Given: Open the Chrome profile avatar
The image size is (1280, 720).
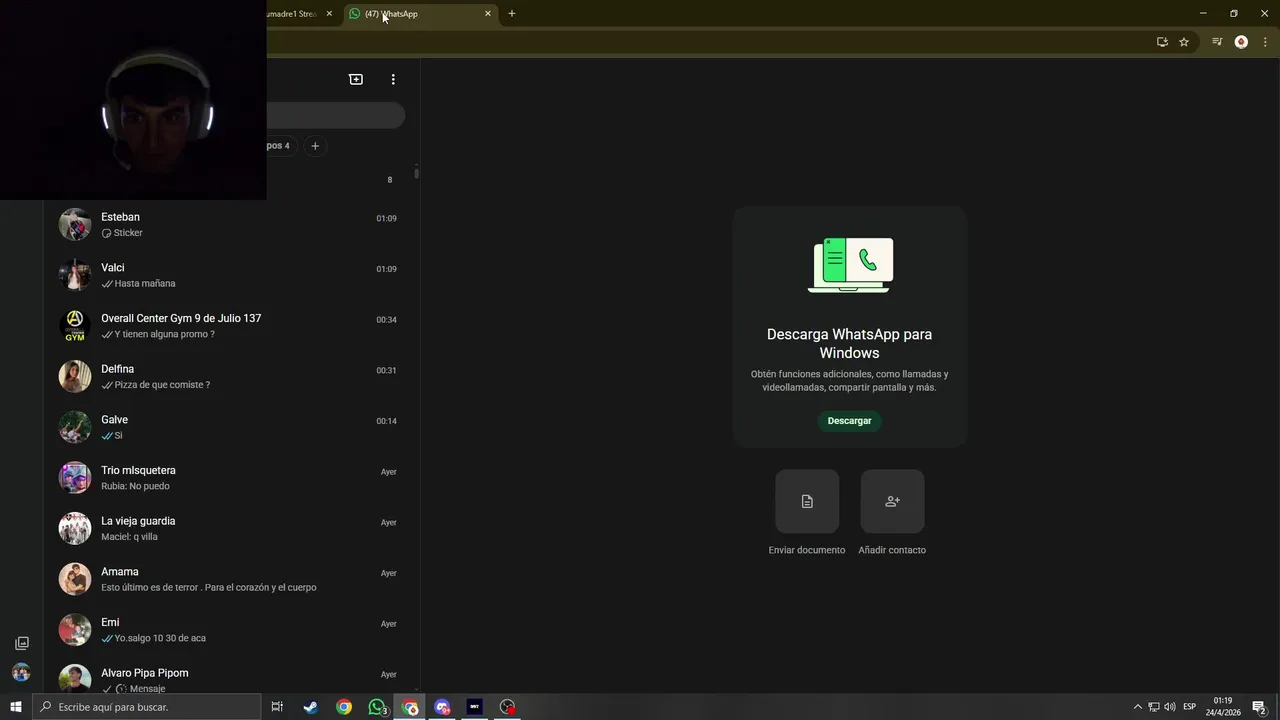Looking at the screenshot, I should (x=1241, y=42).
